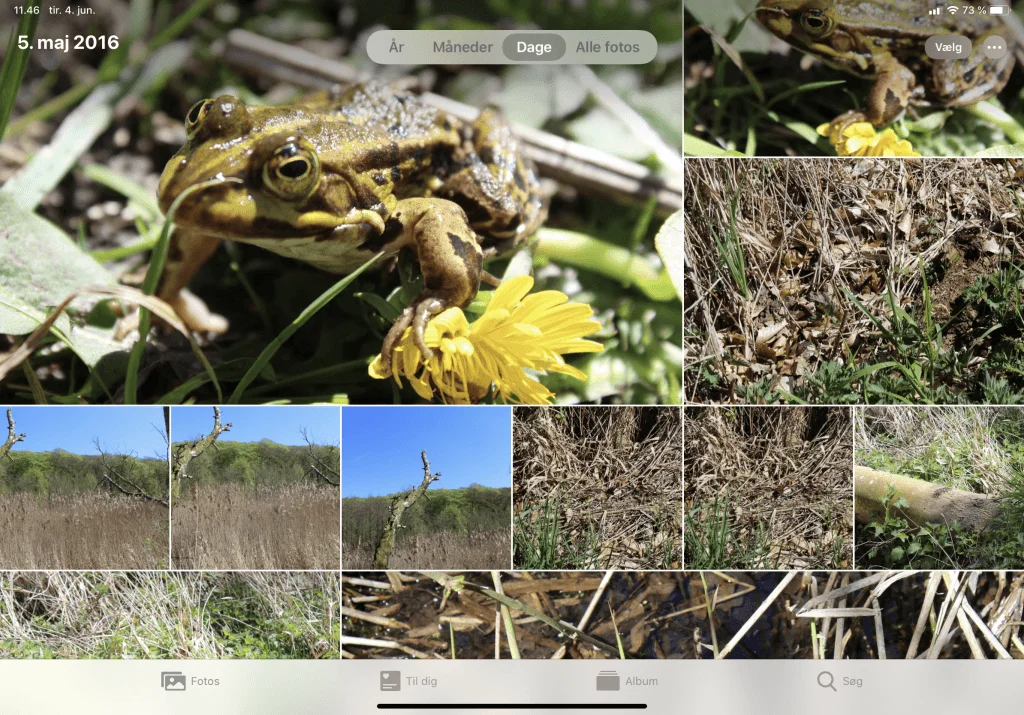Viewport: 1024px width, 715px height.
Task: Open the Til dig tab icon
Action: click(x=389, y=681)
